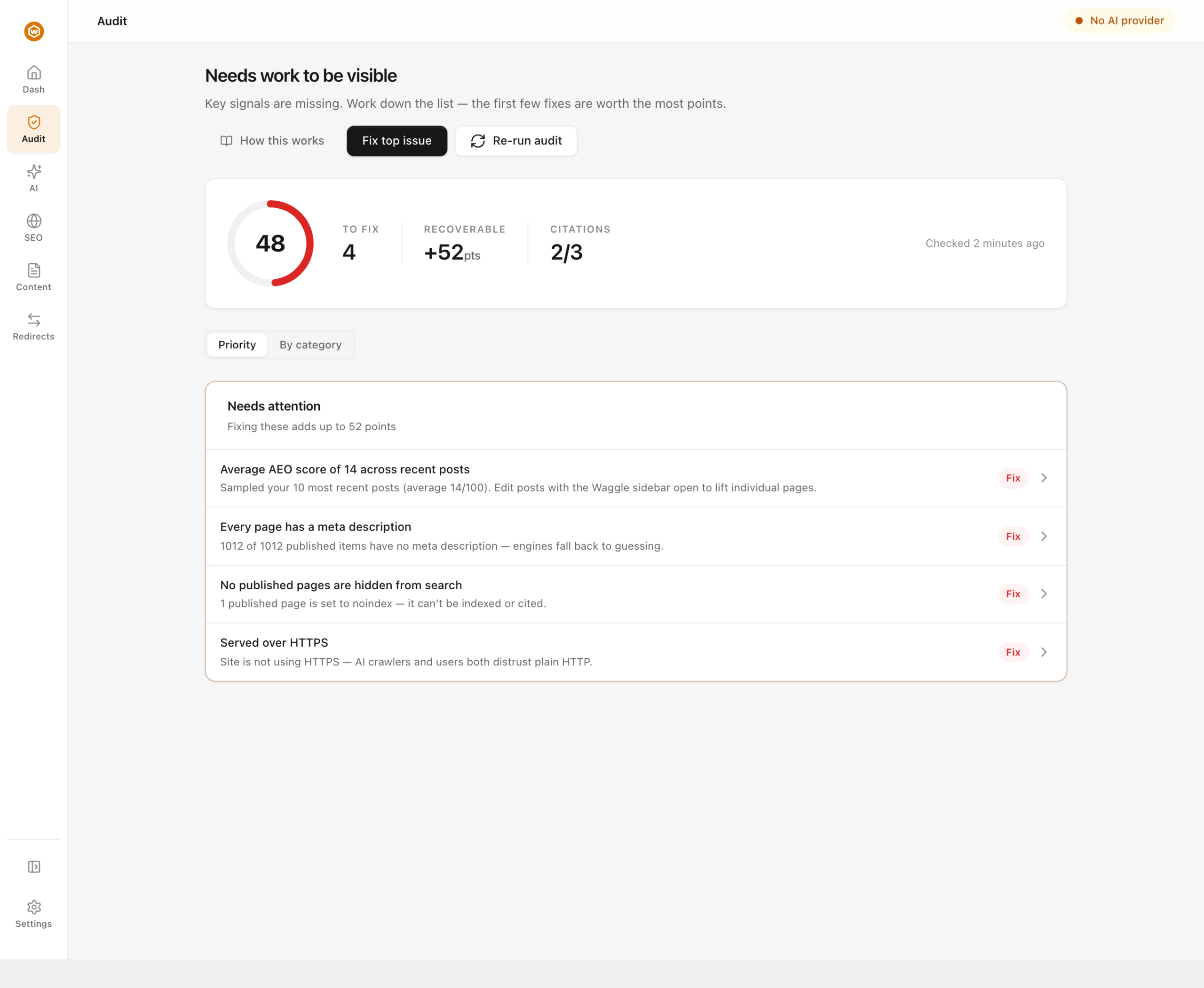Open the Redirects arrows icon
1204x988 pixels.
33,320
